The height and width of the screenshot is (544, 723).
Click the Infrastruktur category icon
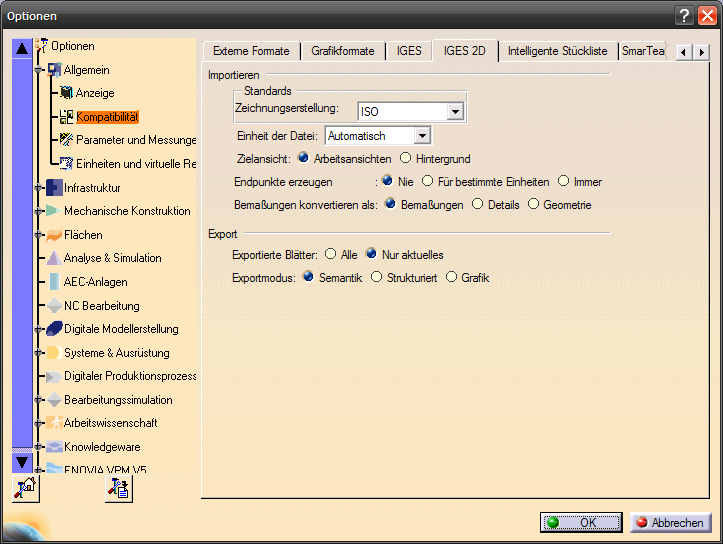click(x=54, y=187)
